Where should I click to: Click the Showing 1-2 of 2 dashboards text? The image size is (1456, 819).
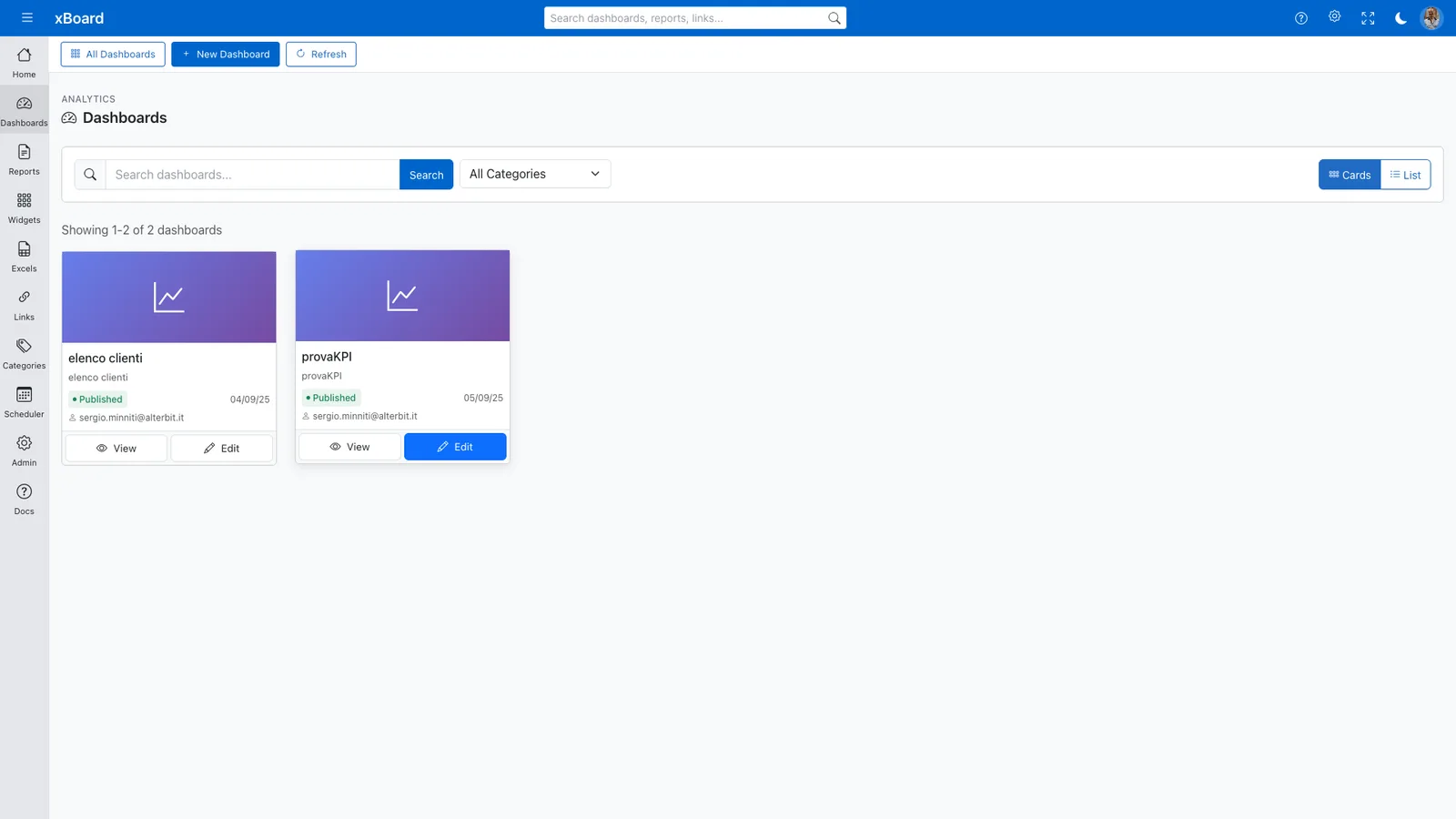(x=142, y=230)
